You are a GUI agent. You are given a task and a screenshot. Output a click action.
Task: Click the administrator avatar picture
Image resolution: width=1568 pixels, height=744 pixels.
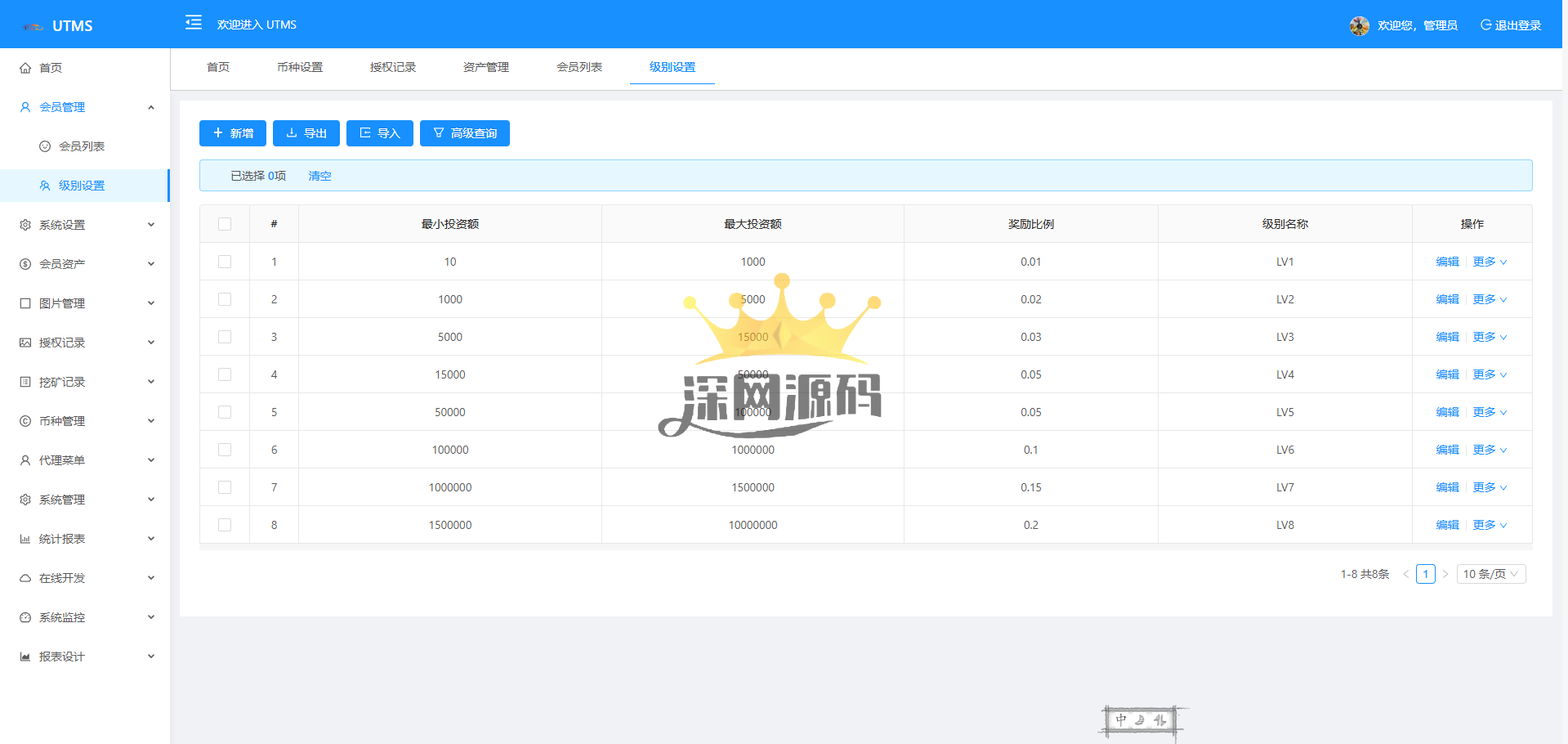pyautogui.click(x=1359, y=26)
